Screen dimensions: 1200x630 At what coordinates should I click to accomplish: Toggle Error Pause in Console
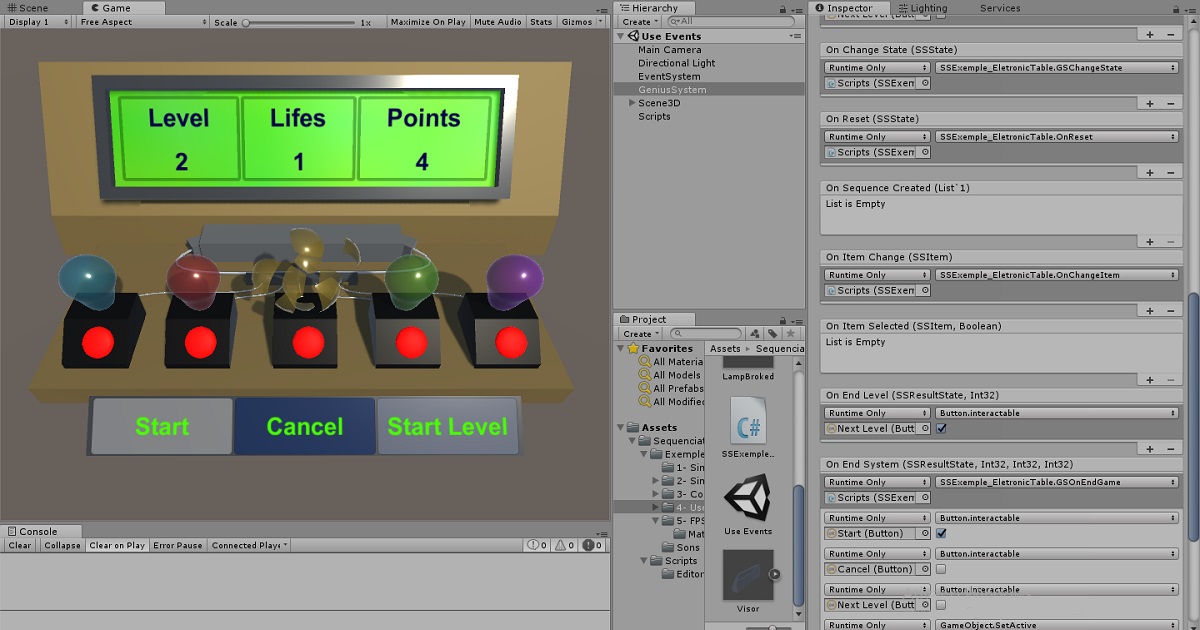click(x=178, y=546)
